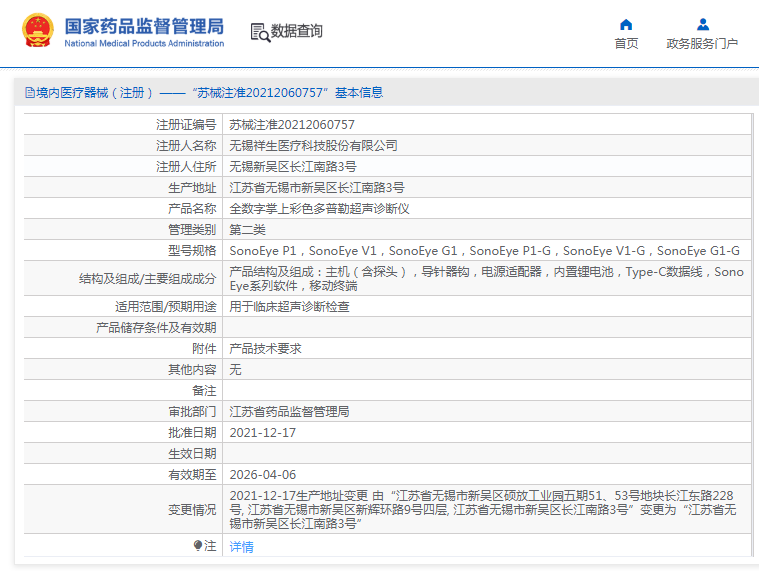Click the 政务服务门户 user icon

click(x=702, y=24)
